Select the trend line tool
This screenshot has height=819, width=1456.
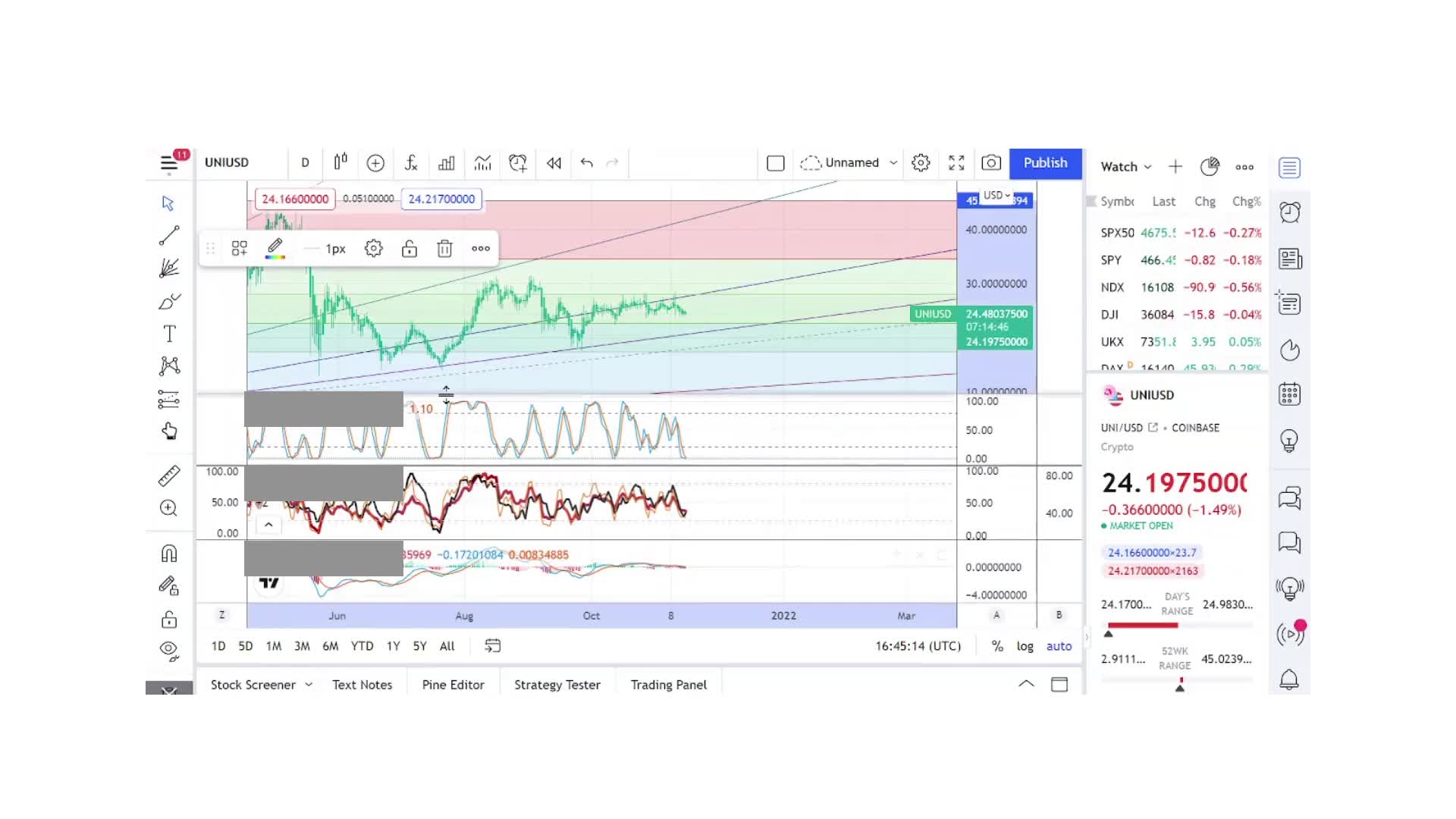(x=168, y=236)
